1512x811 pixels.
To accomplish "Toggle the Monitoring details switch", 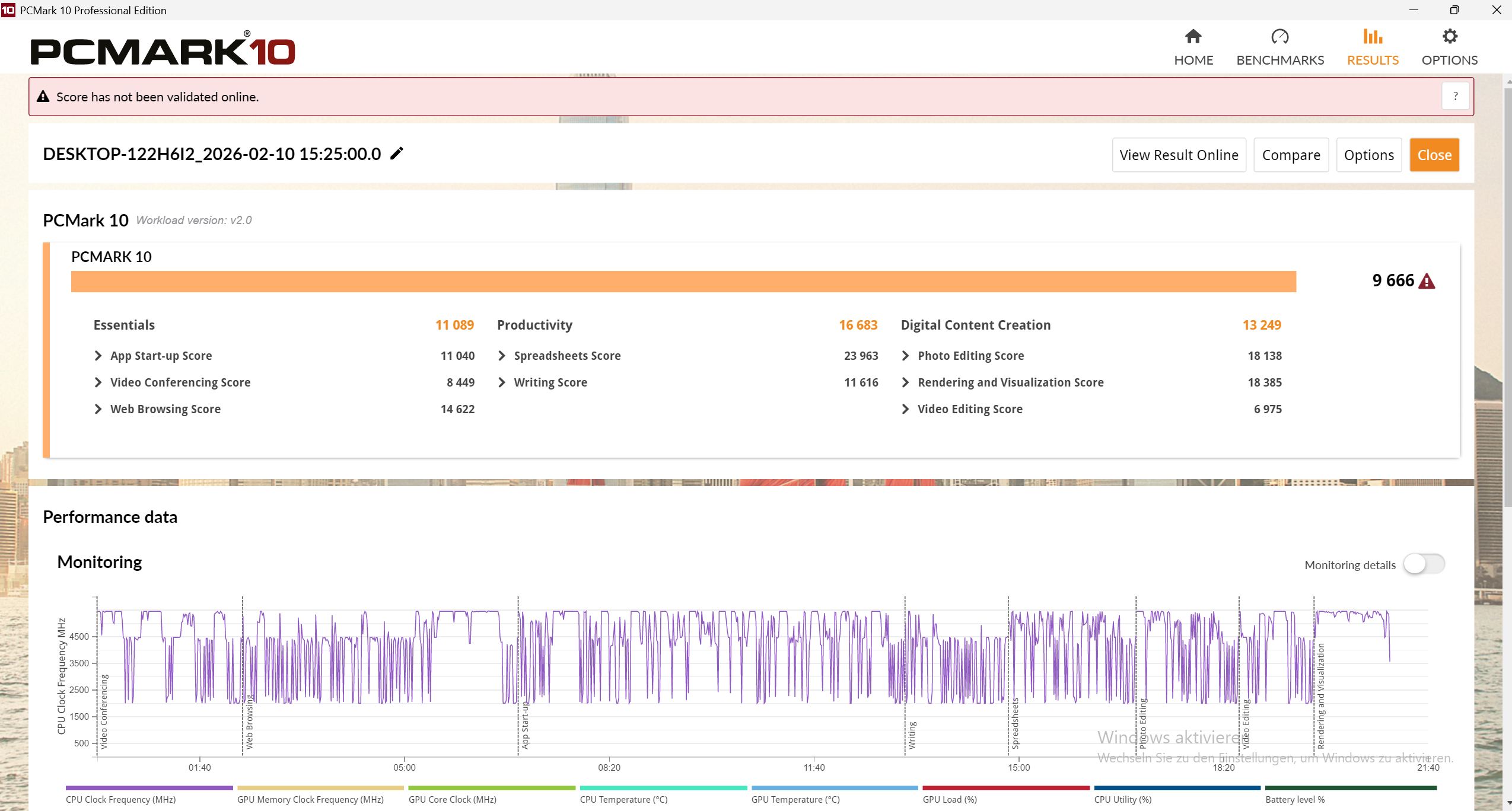I will (x=1424, y=564).
